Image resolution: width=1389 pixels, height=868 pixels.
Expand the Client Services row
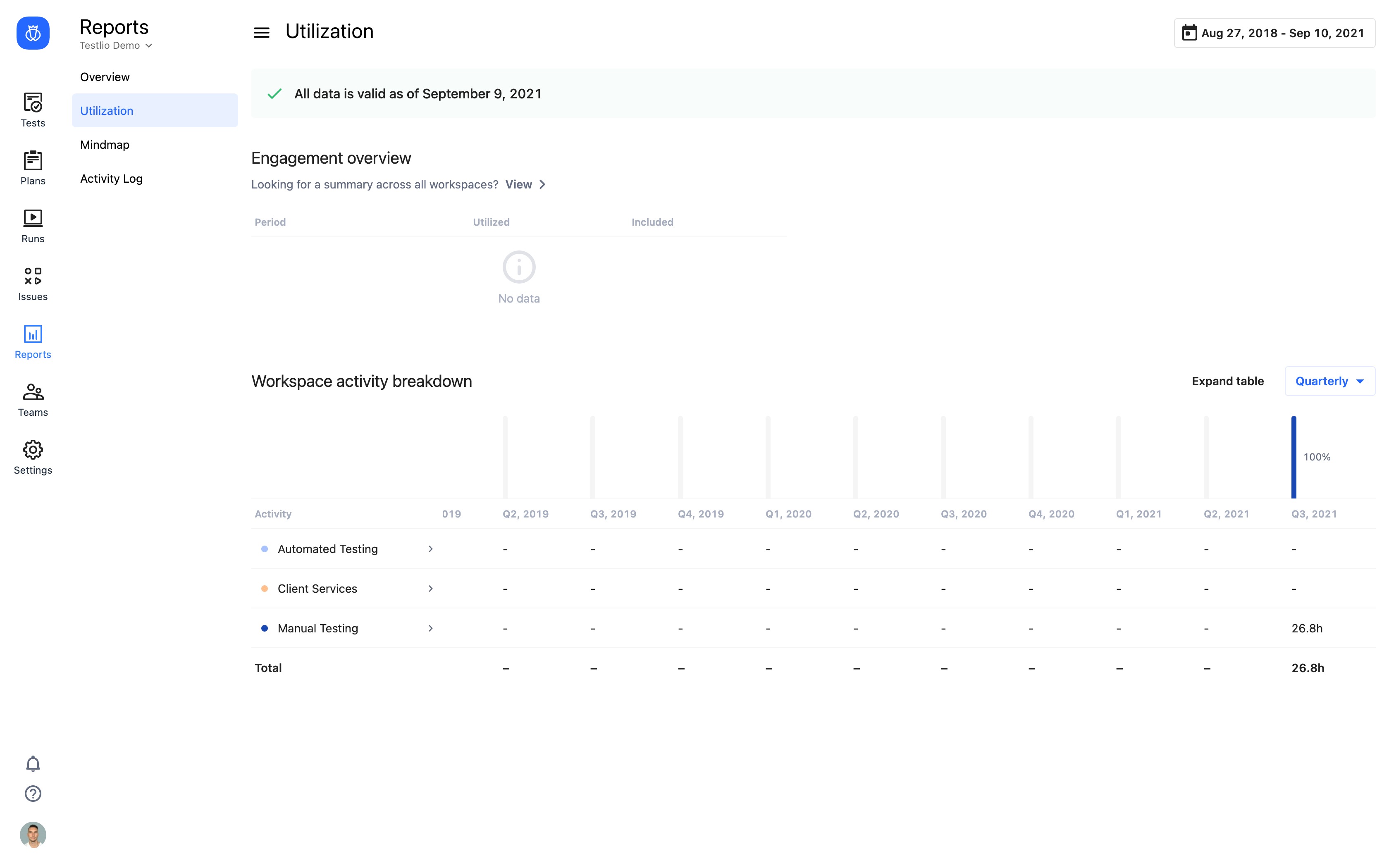(430, 589)
